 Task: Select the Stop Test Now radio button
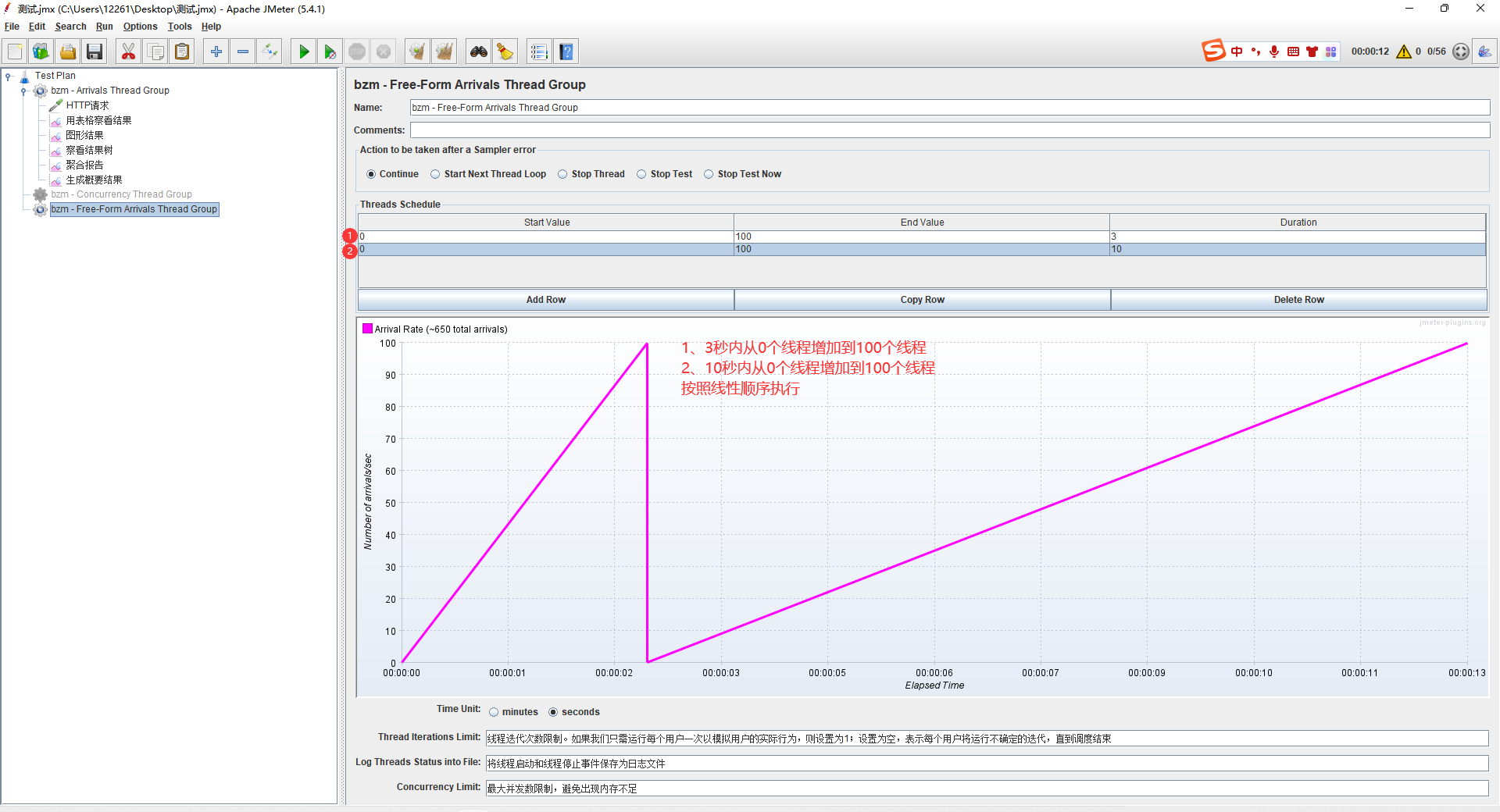pyautogui.click(x=709, y=174)
